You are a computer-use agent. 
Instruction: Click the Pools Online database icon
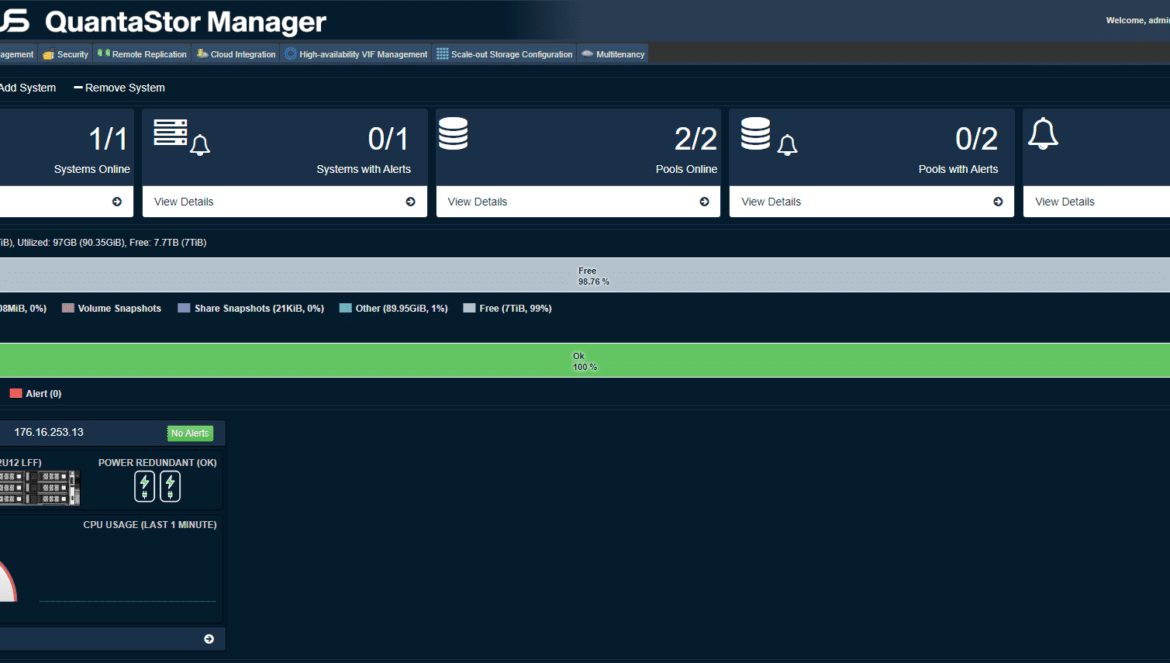coord(453,133)
